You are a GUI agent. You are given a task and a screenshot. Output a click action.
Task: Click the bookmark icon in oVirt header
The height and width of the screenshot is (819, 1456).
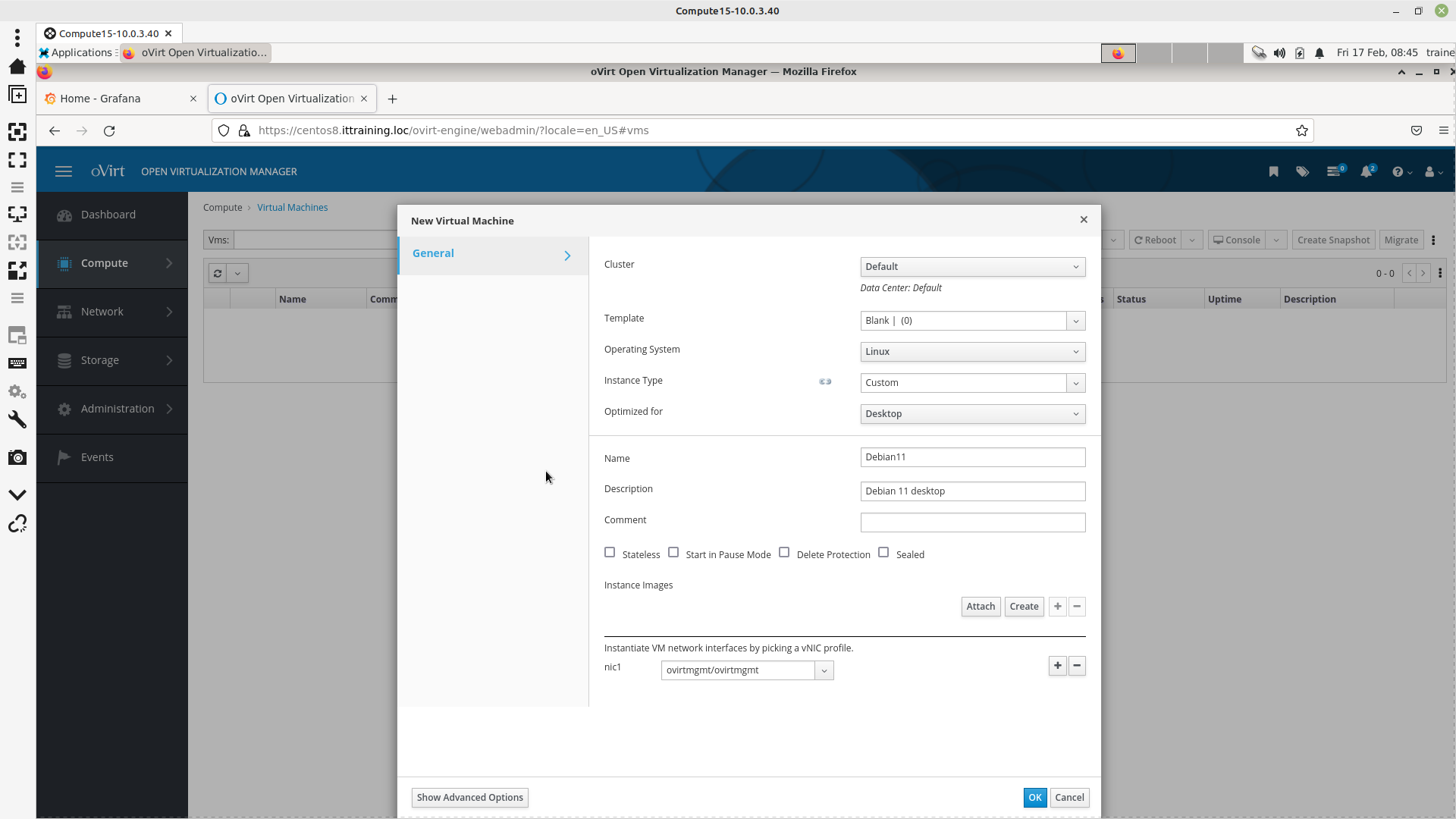1273,172
